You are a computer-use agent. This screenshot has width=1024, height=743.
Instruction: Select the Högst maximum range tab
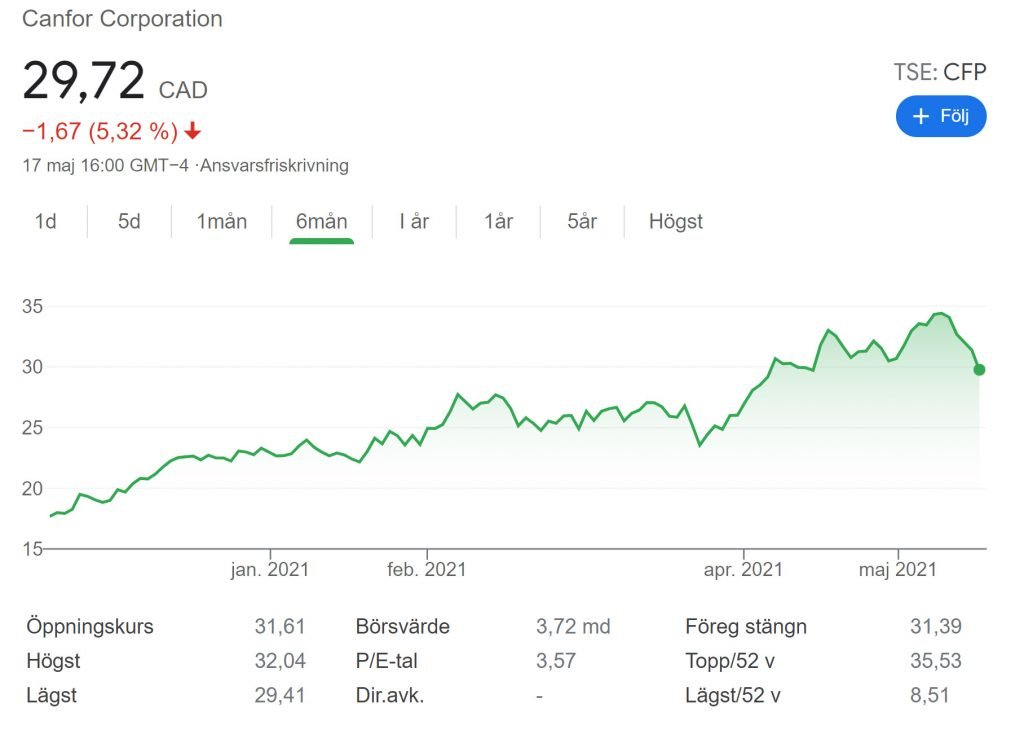click(675, 221)
